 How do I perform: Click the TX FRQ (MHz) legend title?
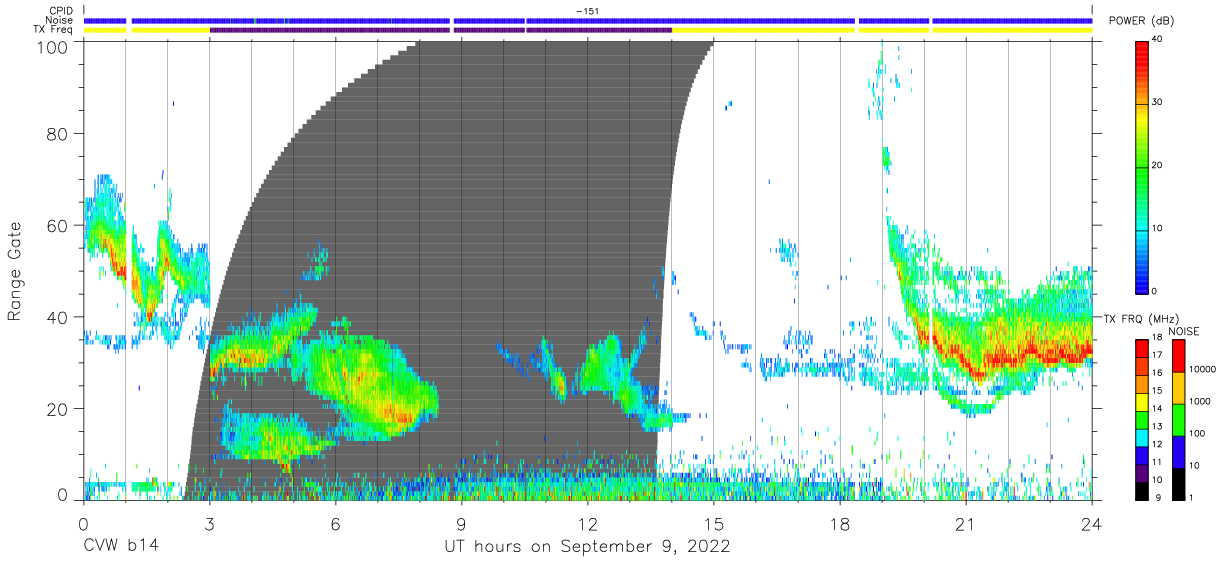(1141, 319)
